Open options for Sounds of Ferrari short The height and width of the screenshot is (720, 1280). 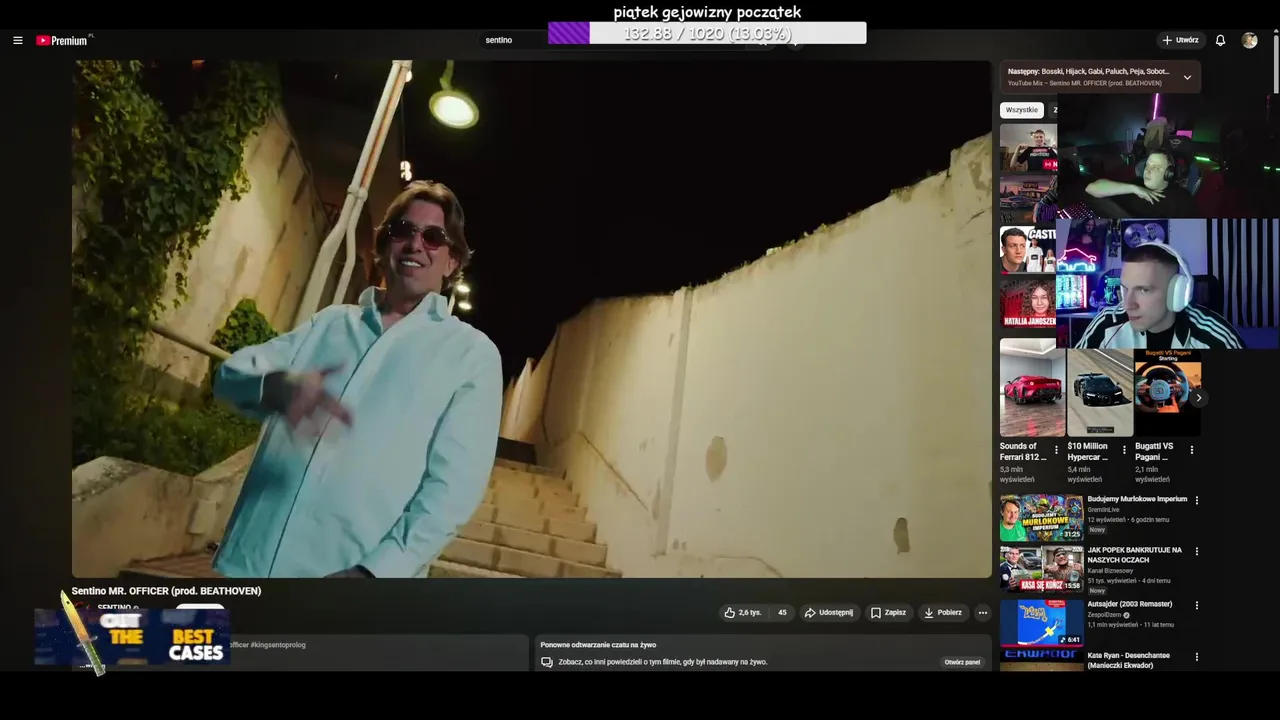(1056, 450)
